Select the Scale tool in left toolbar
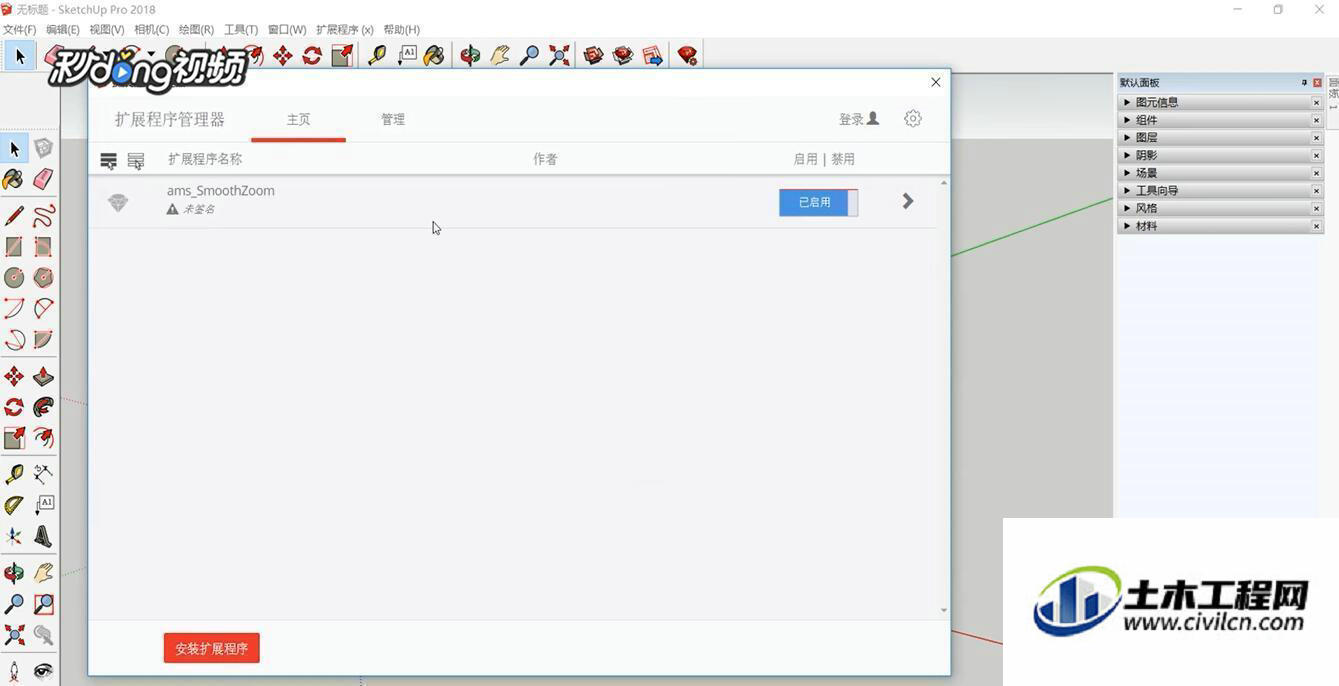The image size is (1339, 686). (x=14, y=438)
